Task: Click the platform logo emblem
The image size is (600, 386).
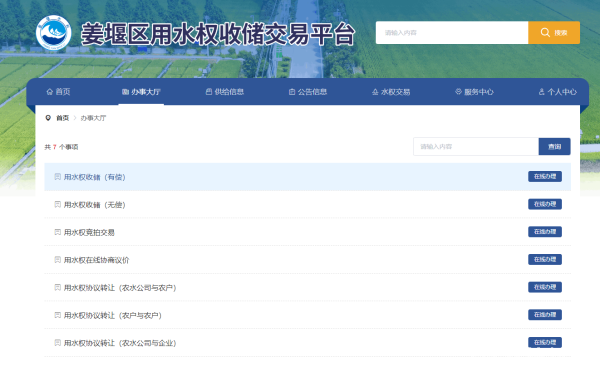Action: click(54, 33)
